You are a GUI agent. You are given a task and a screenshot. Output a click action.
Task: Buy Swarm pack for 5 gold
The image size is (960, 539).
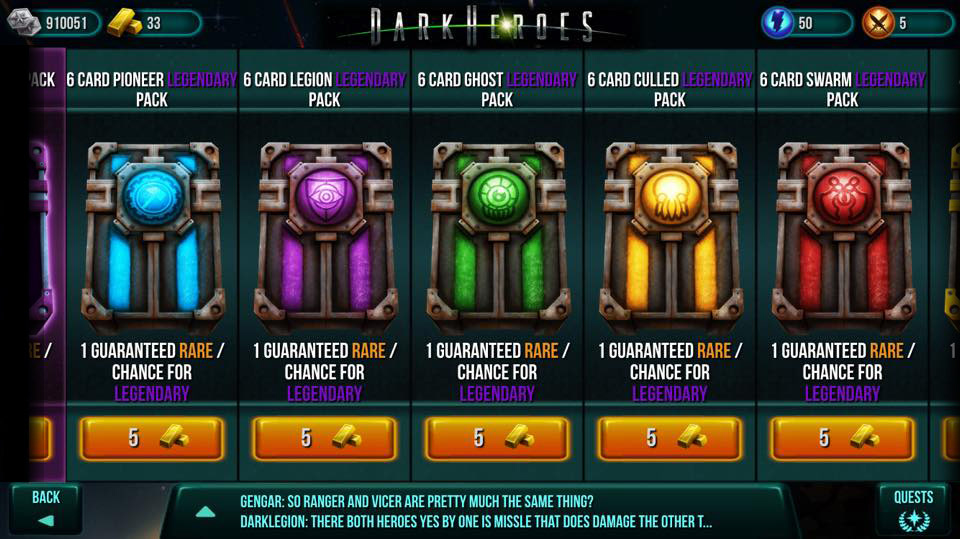coord(842,438)
